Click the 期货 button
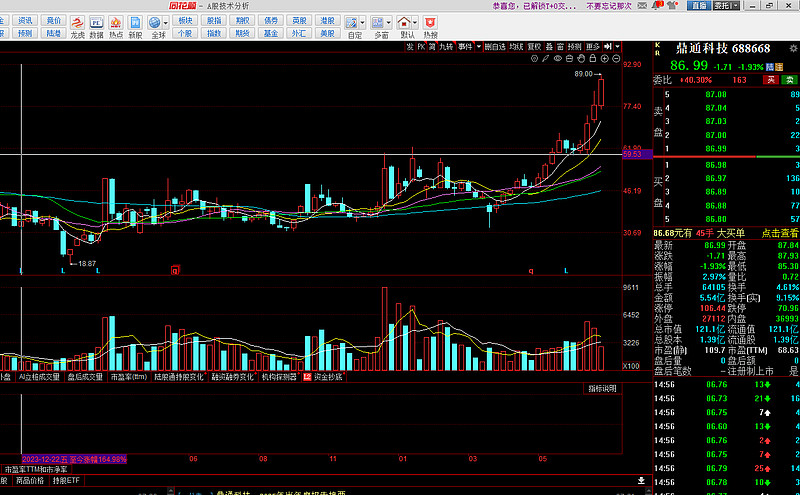Image resolution: width=800 pixels, height=495 pixels. [x=242, y=34]
